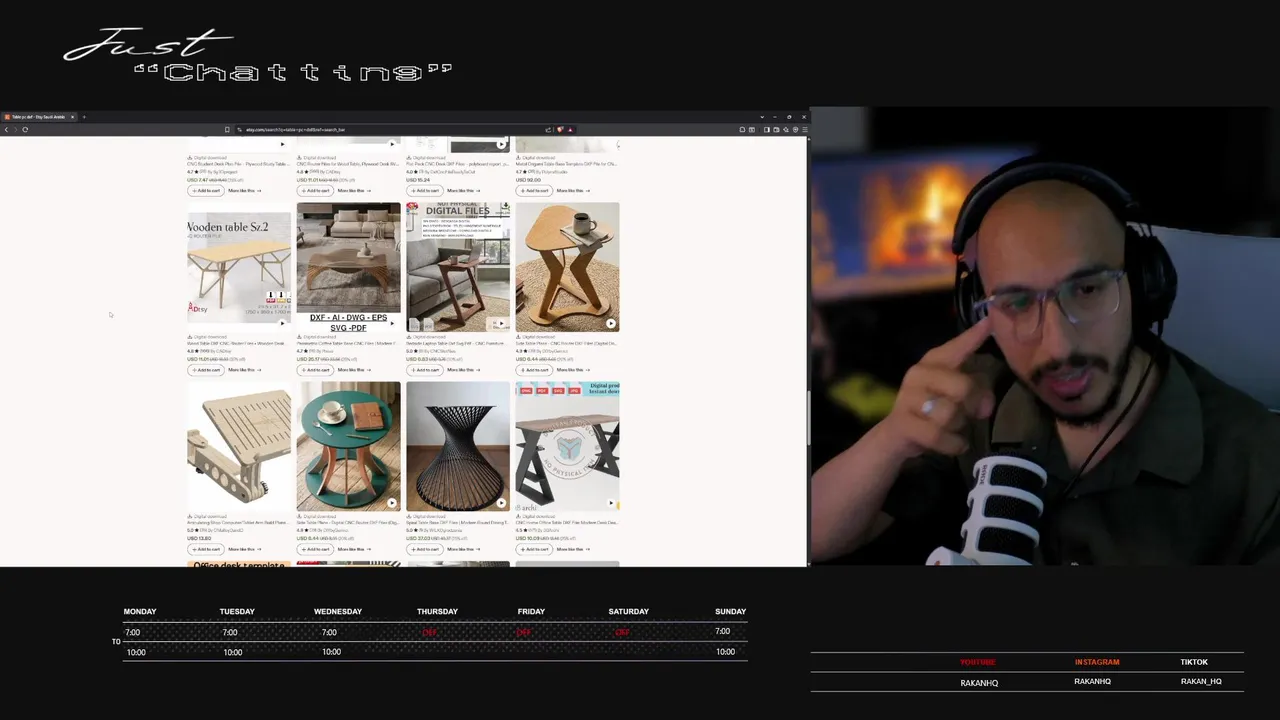1280x720 pixels.
Task: Go back in the browser
Action: coord(6,129)
